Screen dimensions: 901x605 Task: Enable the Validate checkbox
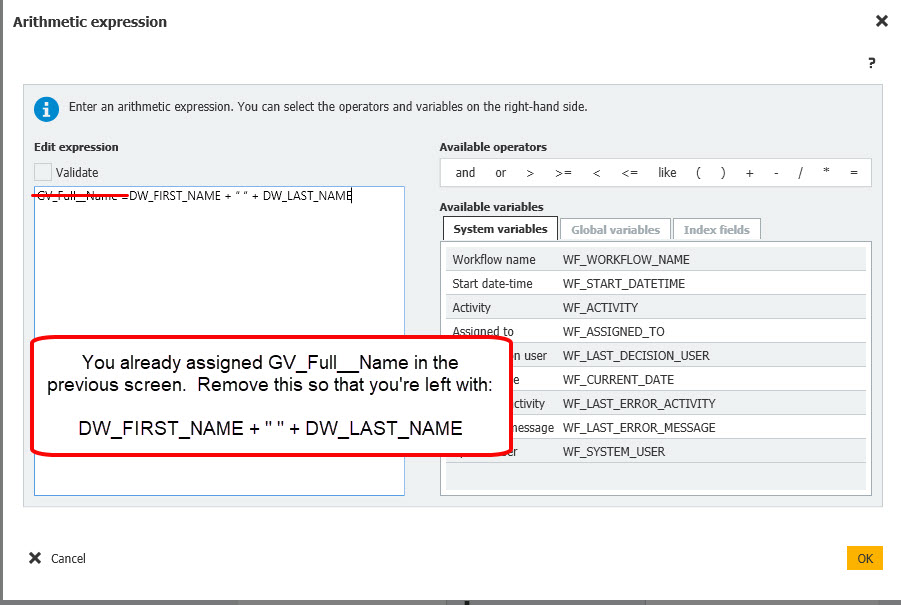pos(43,172)
